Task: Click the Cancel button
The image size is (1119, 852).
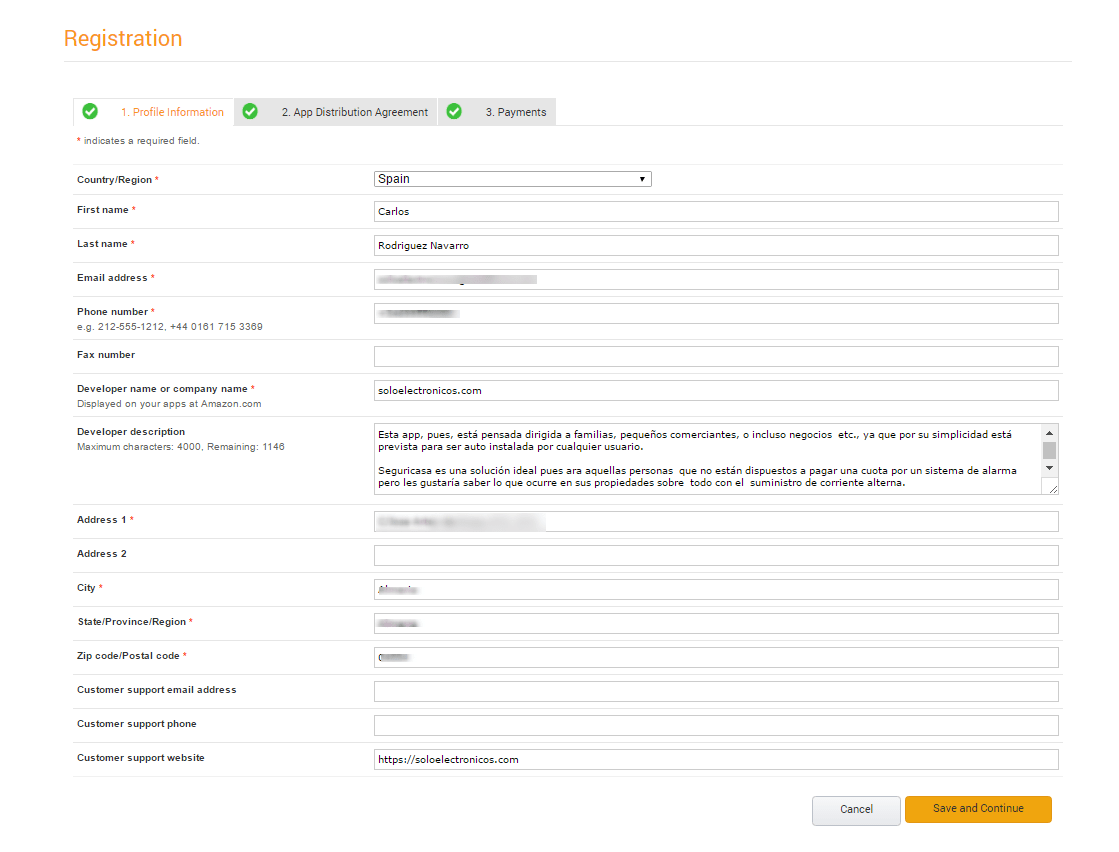Action: point(856,809)
